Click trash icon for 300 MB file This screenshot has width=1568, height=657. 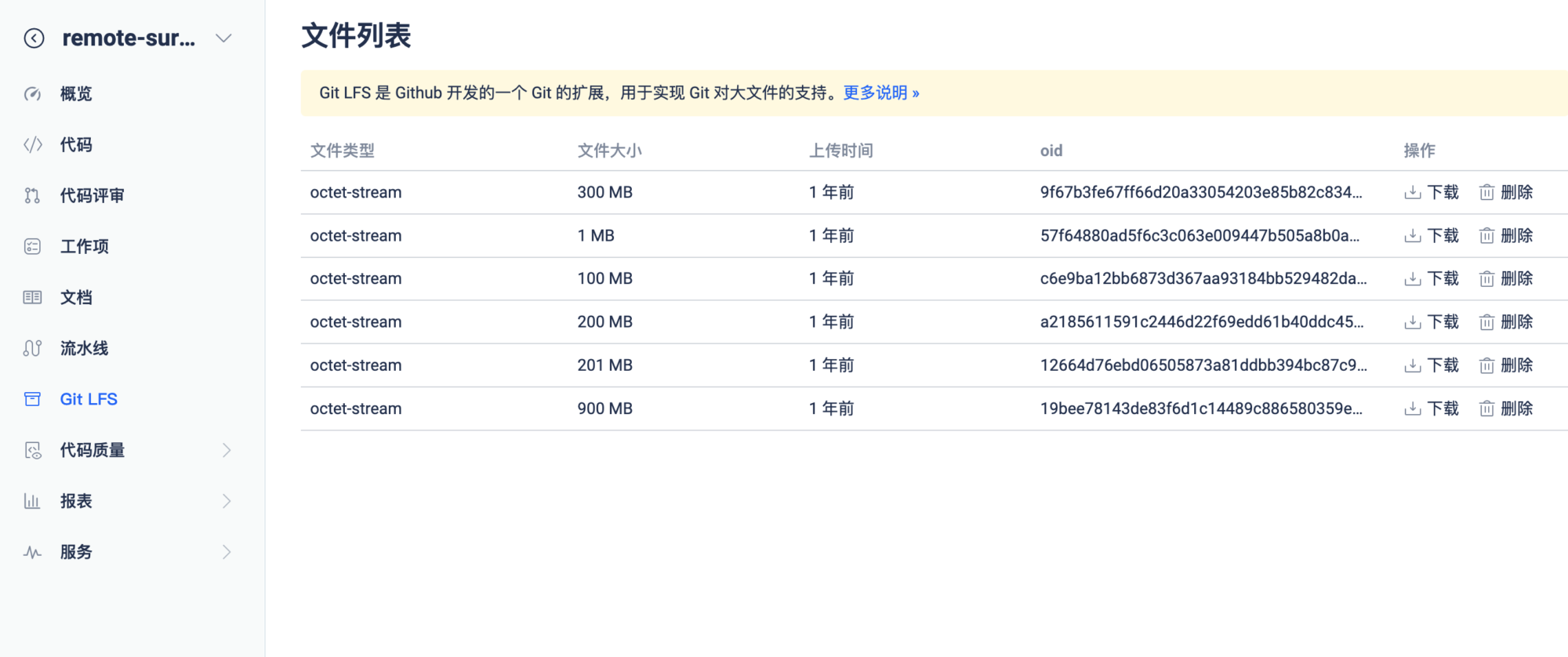(1486, 193)
